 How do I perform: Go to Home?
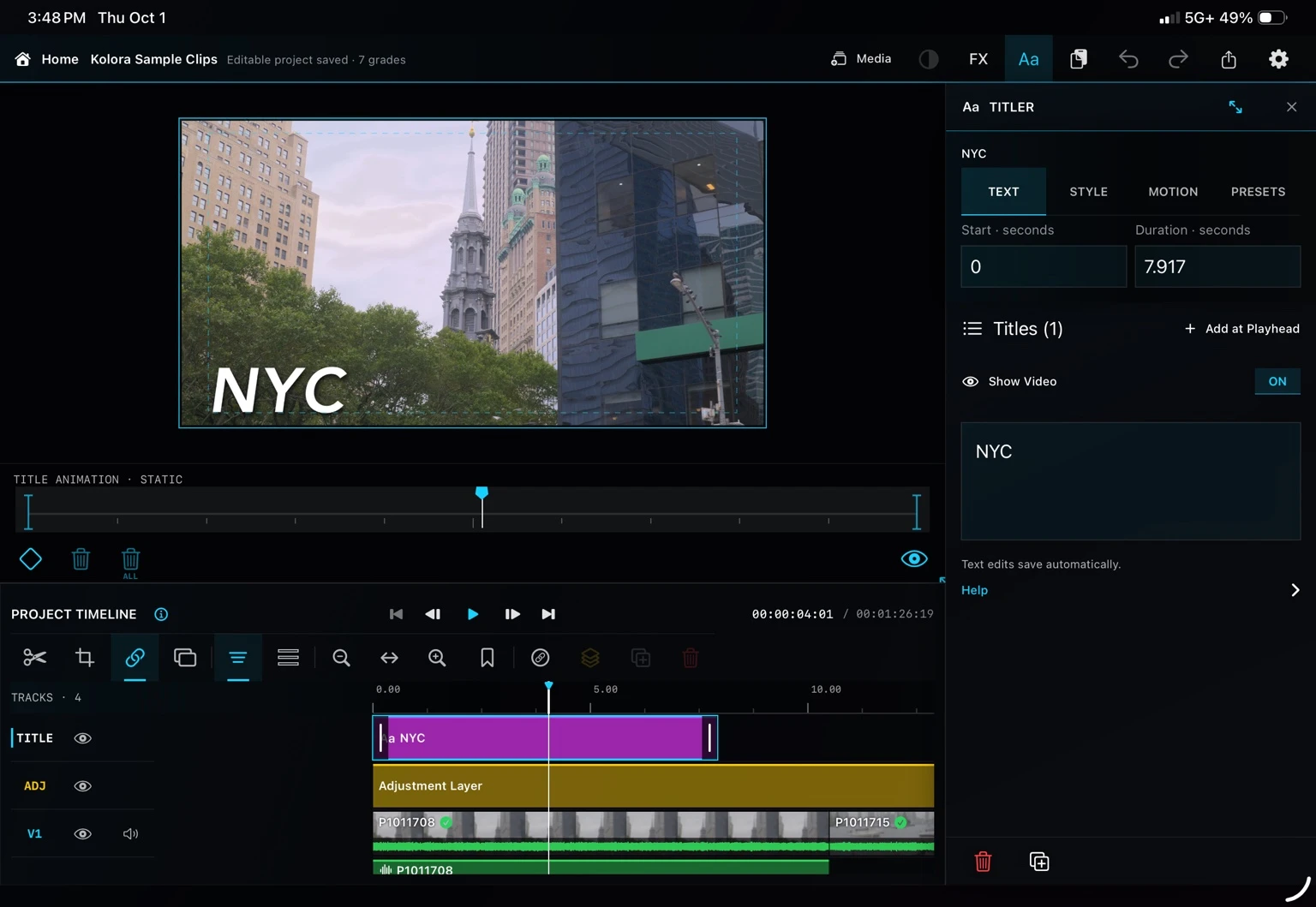pos(47,59)
